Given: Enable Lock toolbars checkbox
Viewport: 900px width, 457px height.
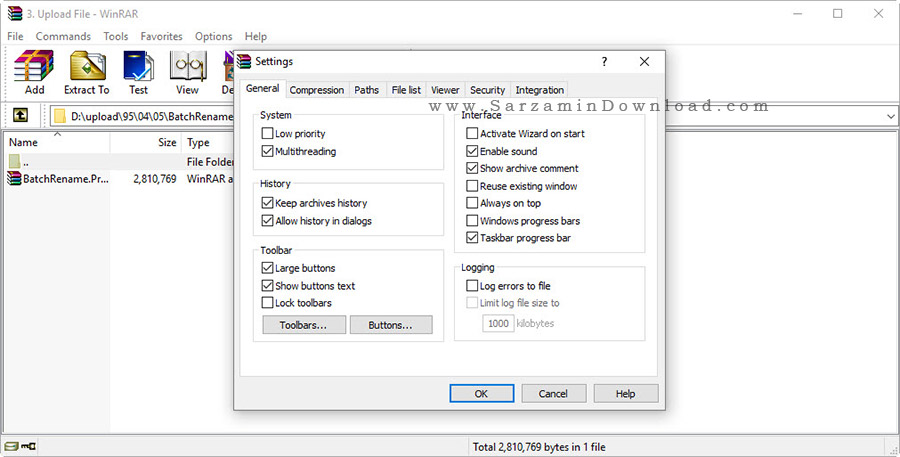Looking at the screenshot, I should point(267,303).
